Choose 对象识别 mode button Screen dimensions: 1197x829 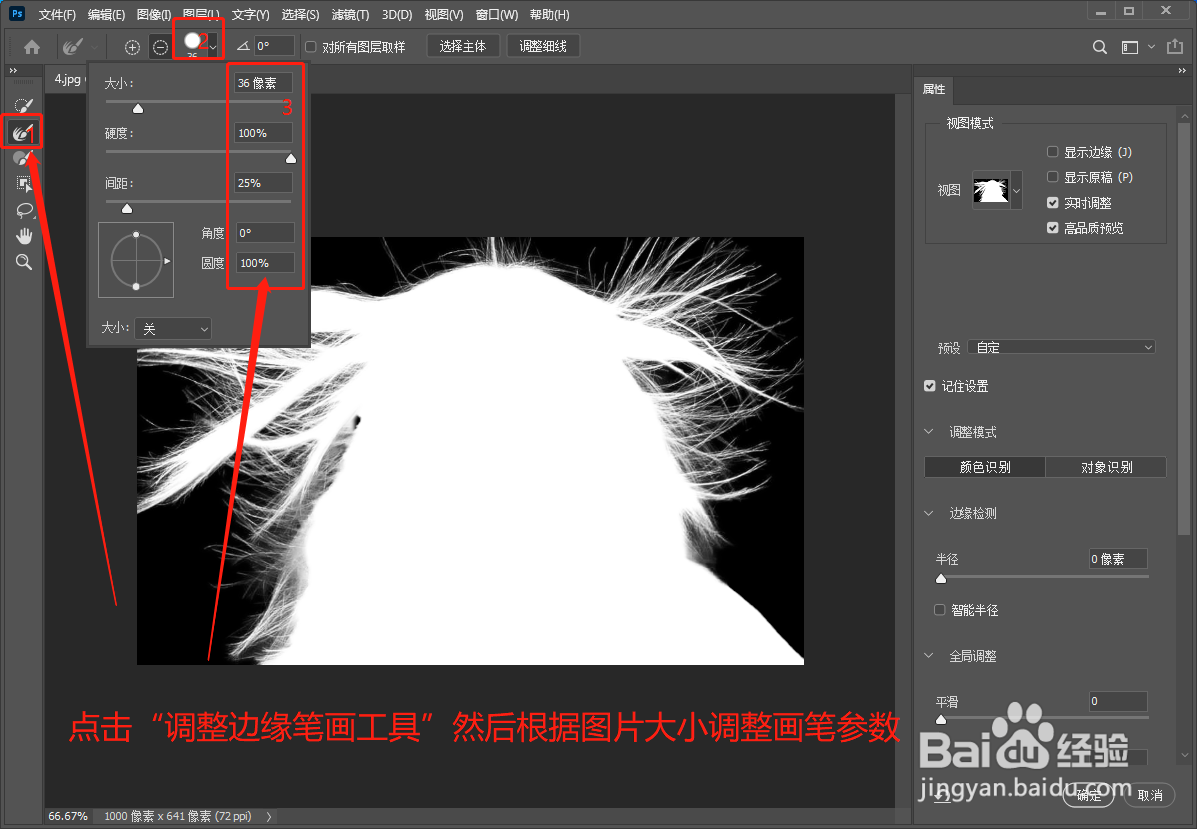pyautogui.click(x=1106, y=466)
